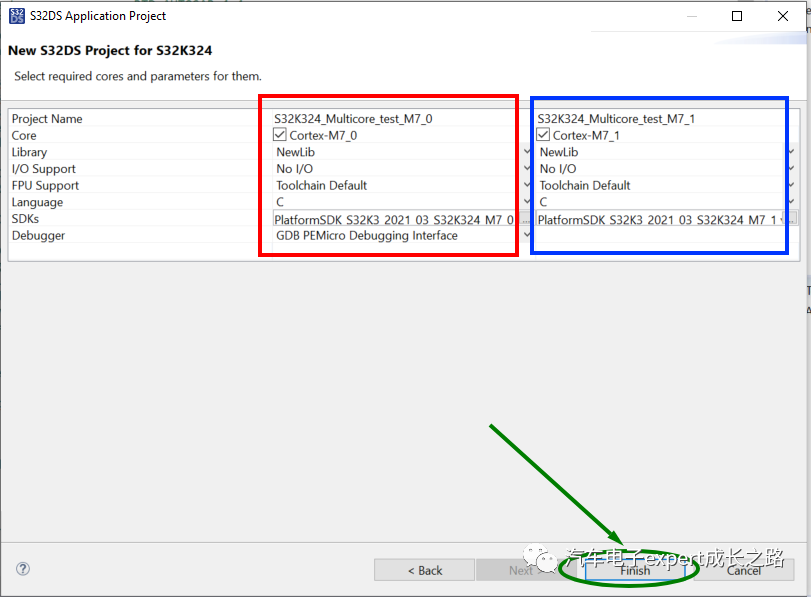Click the Finish button
This screenshot has width=811, height=597.
(x=635, y=570)
